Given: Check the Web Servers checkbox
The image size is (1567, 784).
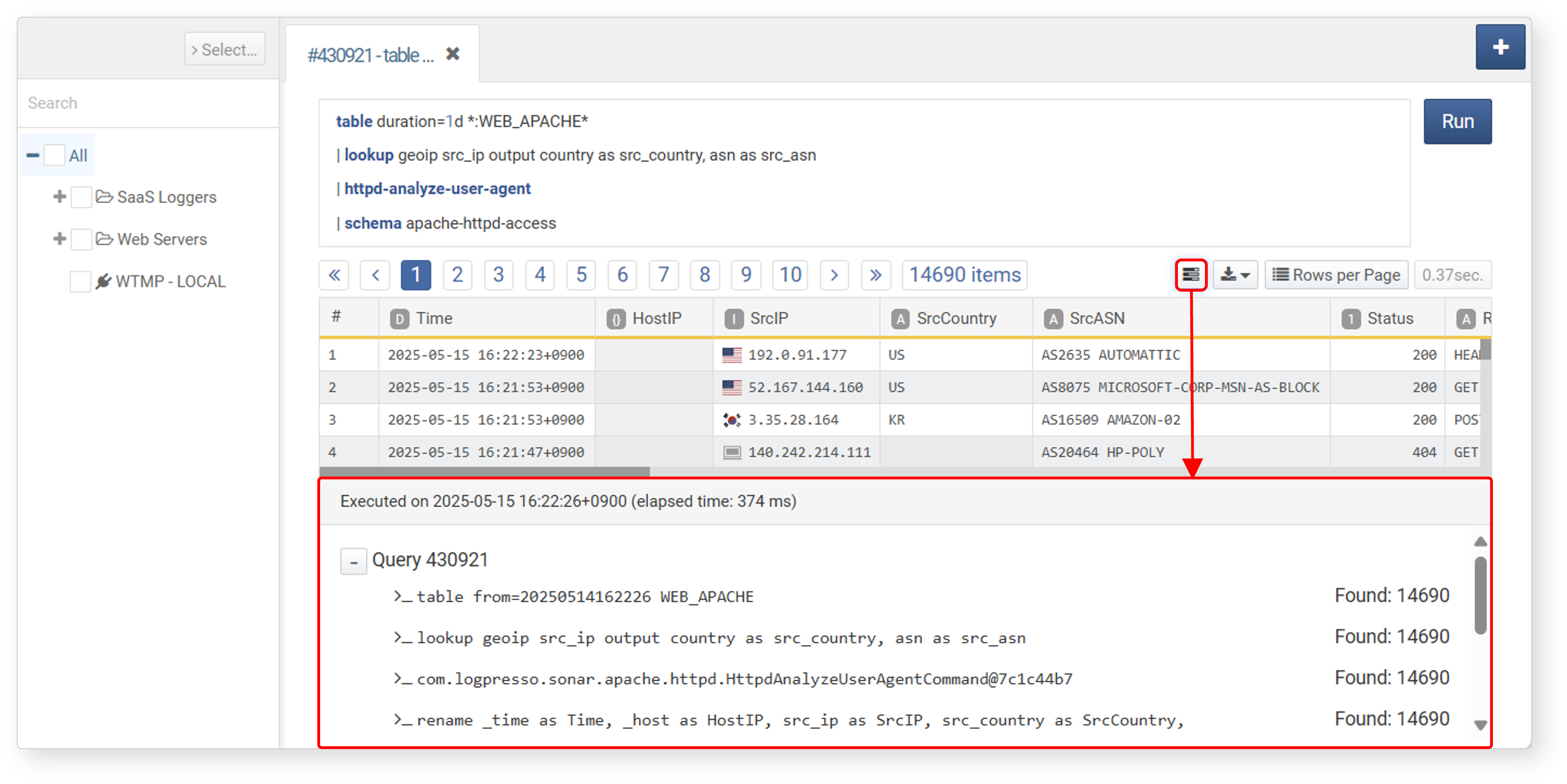Looking at the screenshot, I should pos(81,239).
